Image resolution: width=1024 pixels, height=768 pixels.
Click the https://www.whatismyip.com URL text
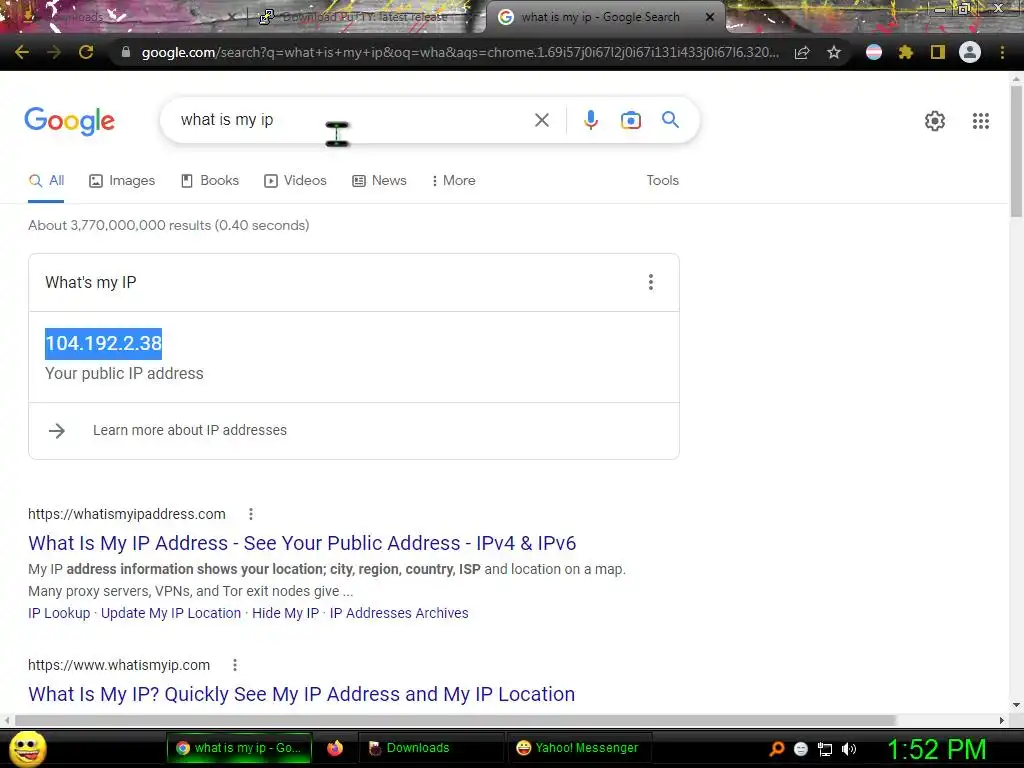[x=119, y=665]
